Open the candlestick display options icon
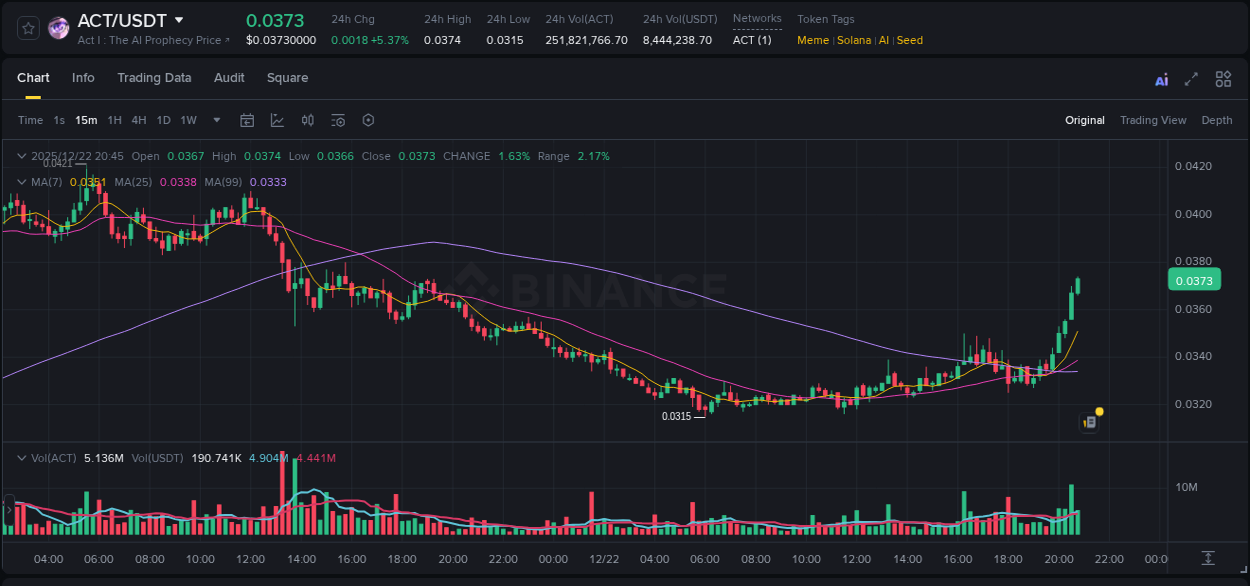Viewport: 1250px width, 586px height. 307,120
